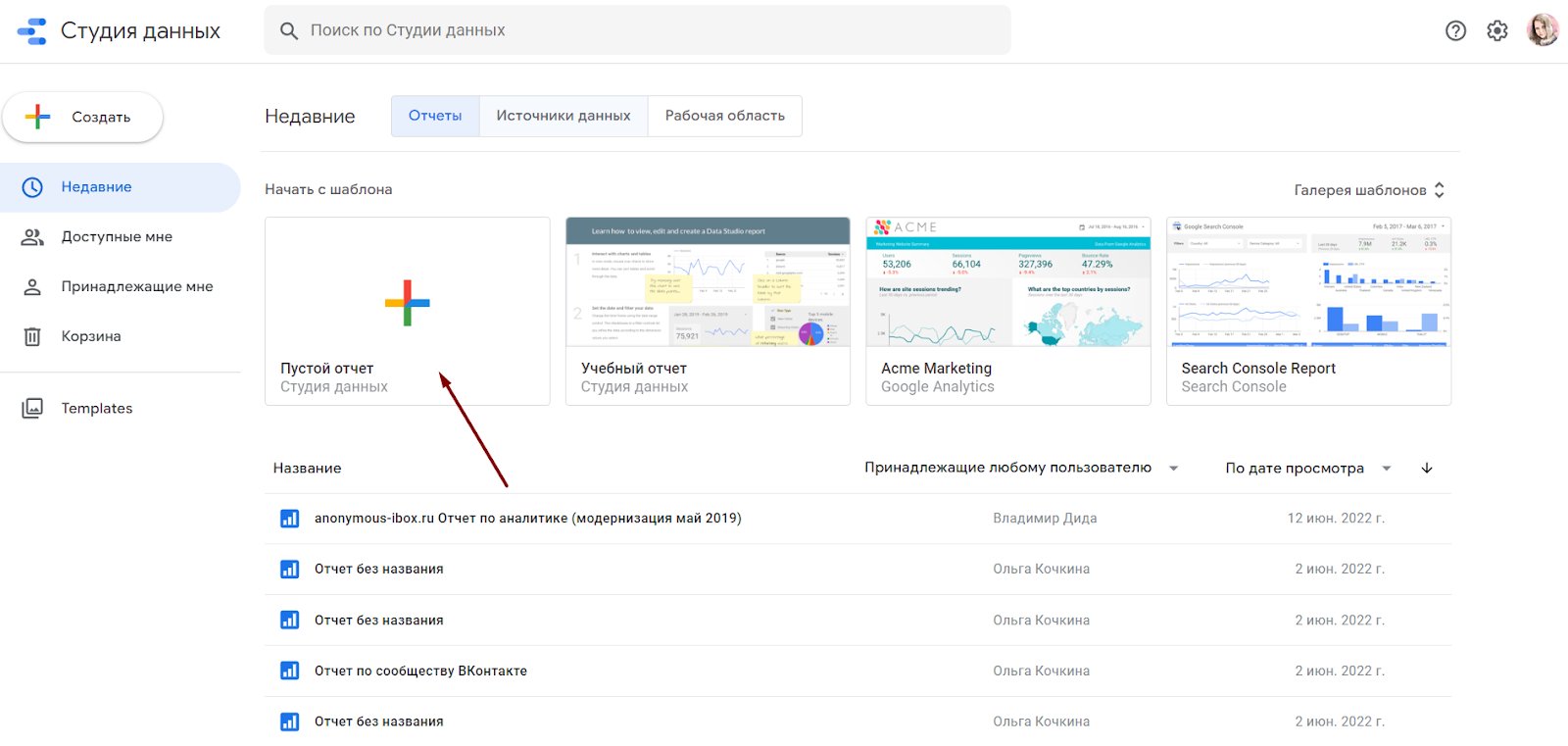Open settings via the gear icon
The image size is (1568, 746).
pos(1496,30)
